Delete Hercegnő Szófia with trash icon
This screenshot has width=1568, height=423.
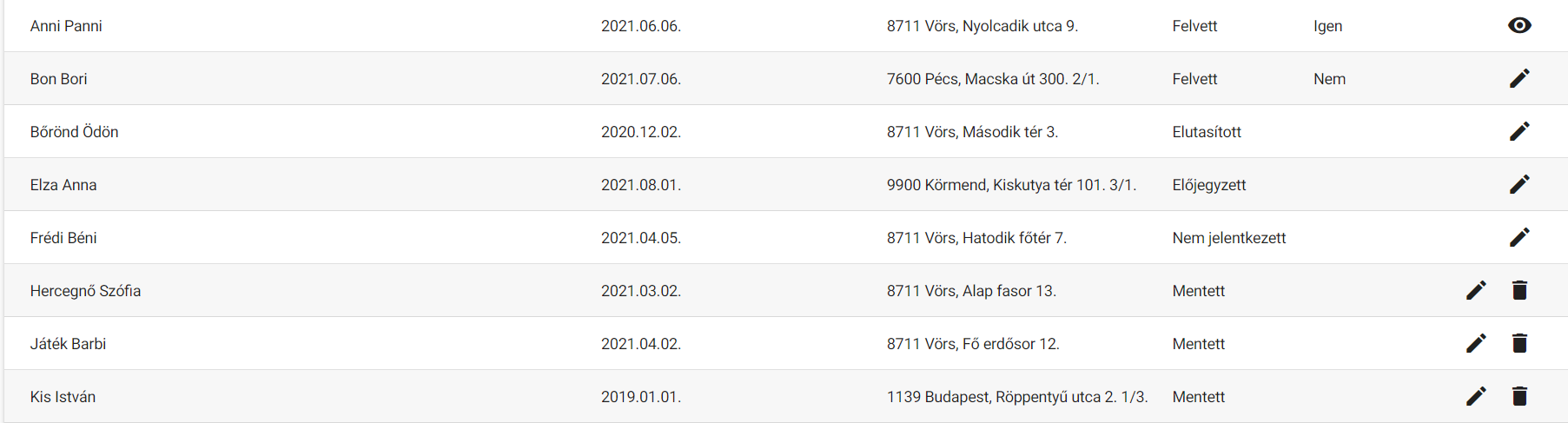point(1519,290)
